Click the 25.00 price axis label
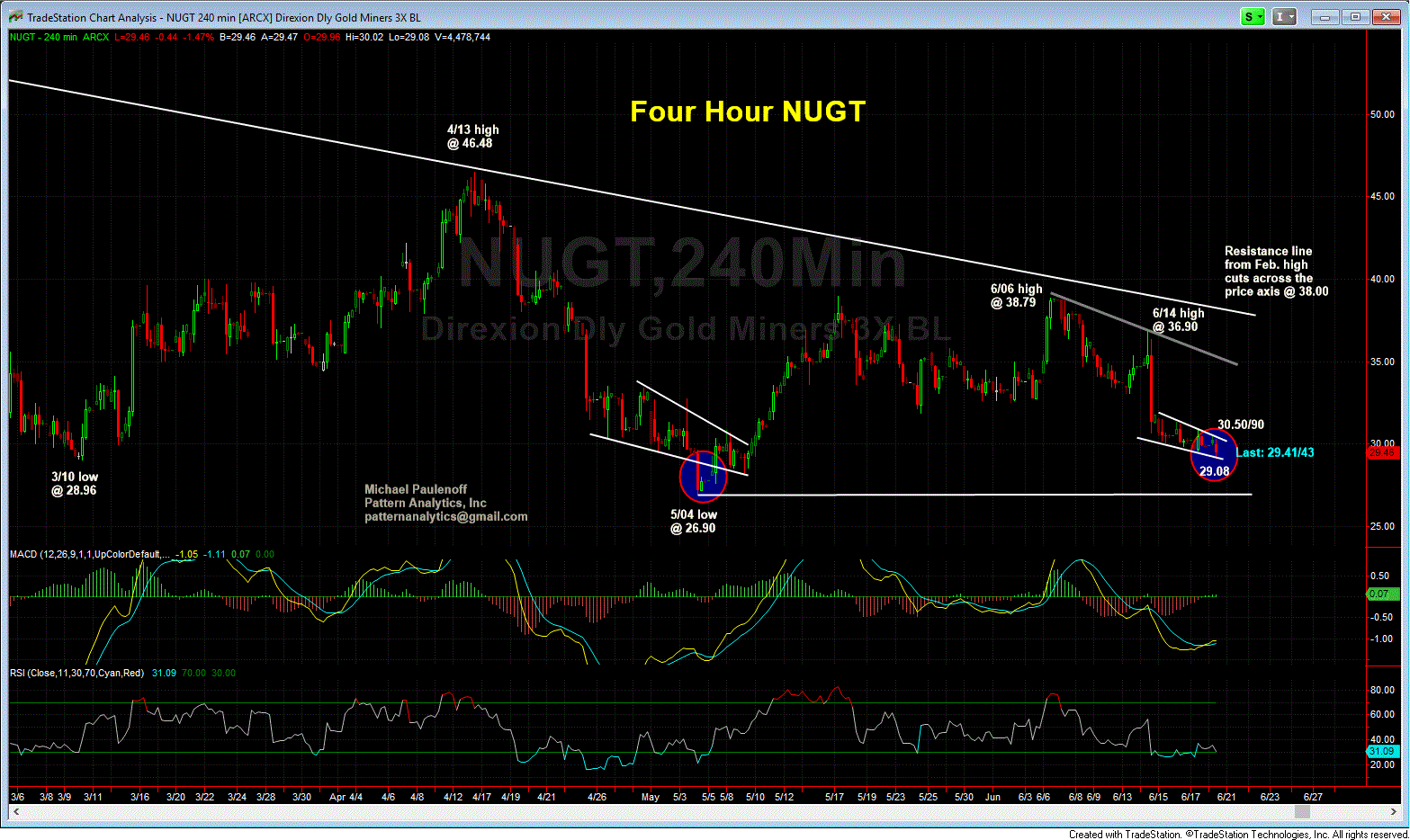 pyautogui.click(x=1381, y=527)
